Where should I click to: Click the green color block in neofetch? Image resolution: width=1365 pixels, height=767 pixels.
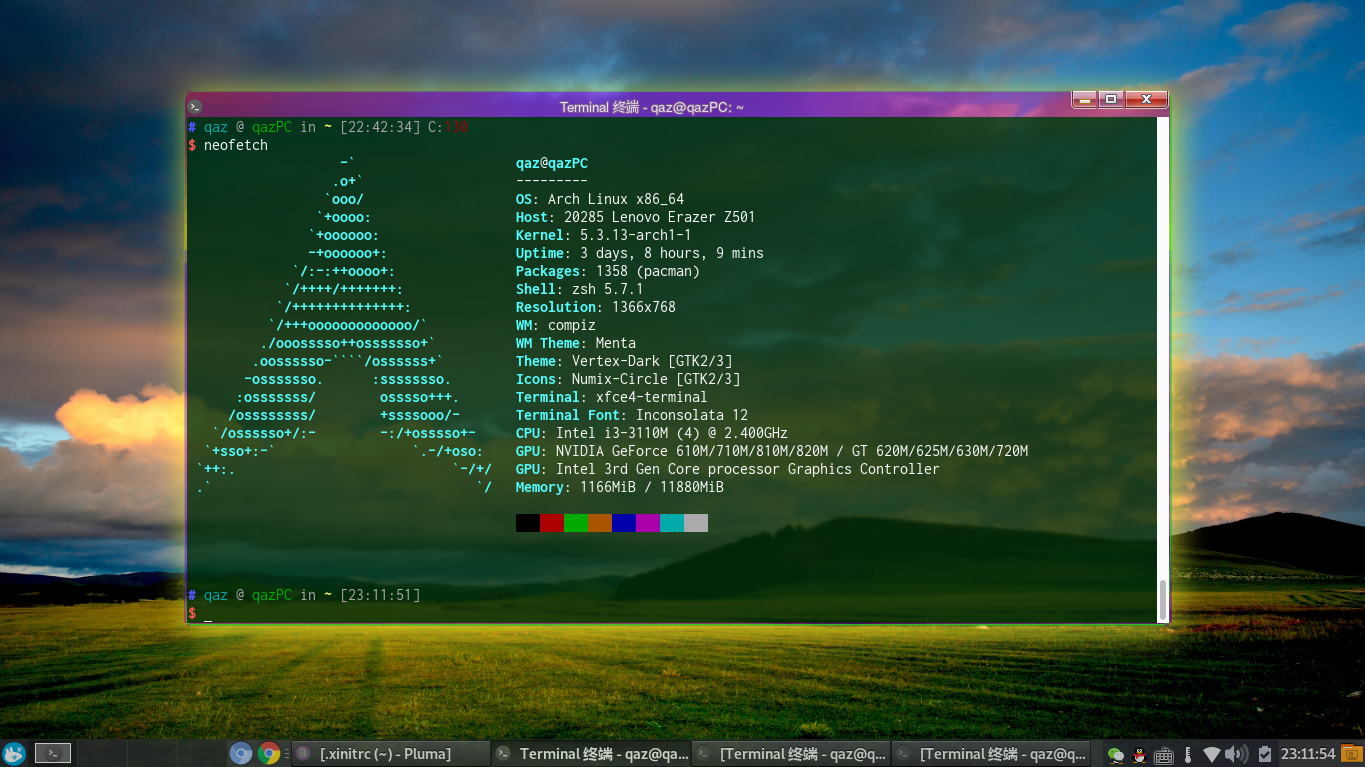576,523
